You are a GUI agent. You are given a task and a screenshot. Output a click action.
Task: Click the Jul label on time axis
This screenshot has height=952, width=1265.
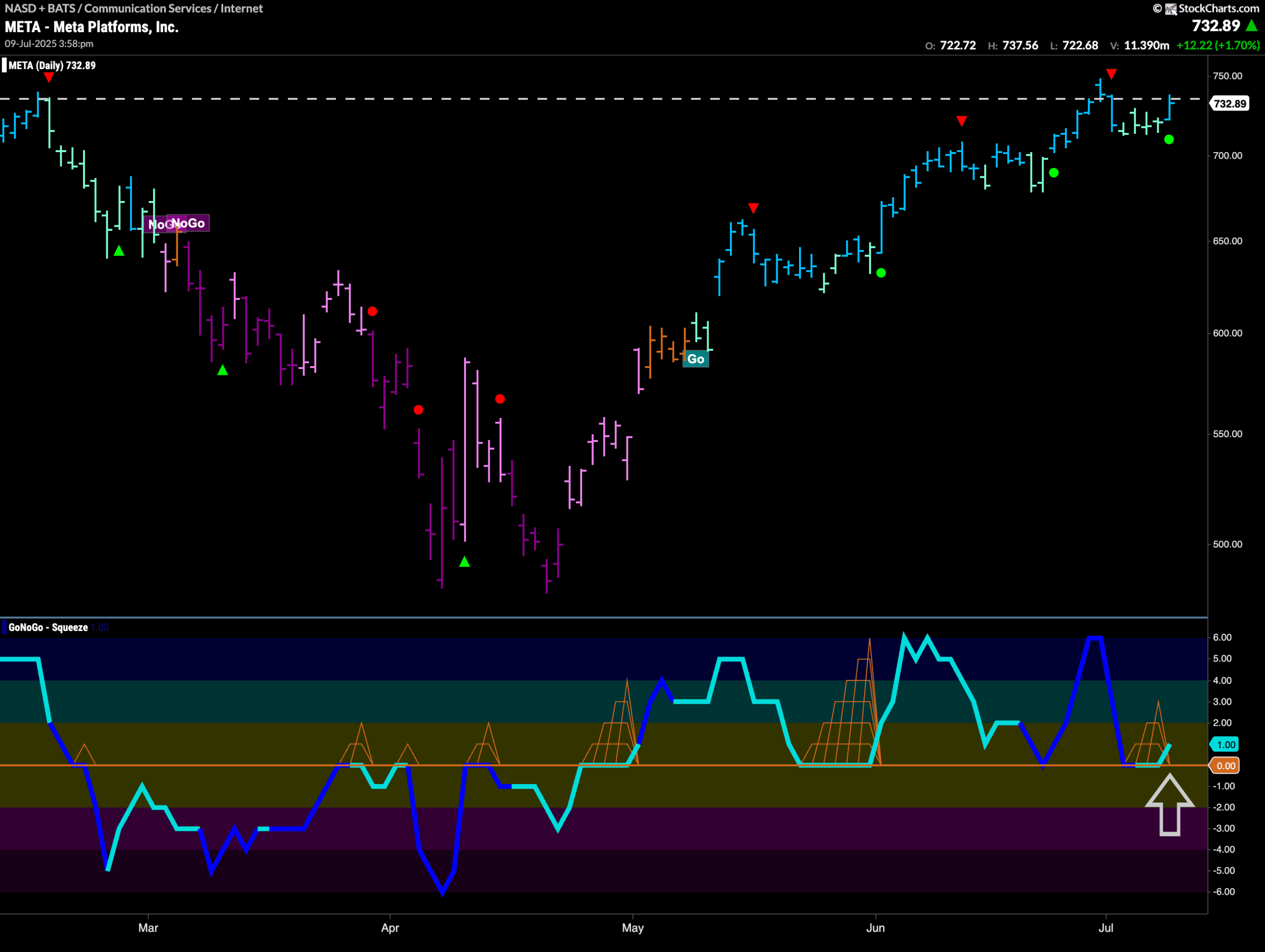pyautogui.click(x=1105, y=927)
